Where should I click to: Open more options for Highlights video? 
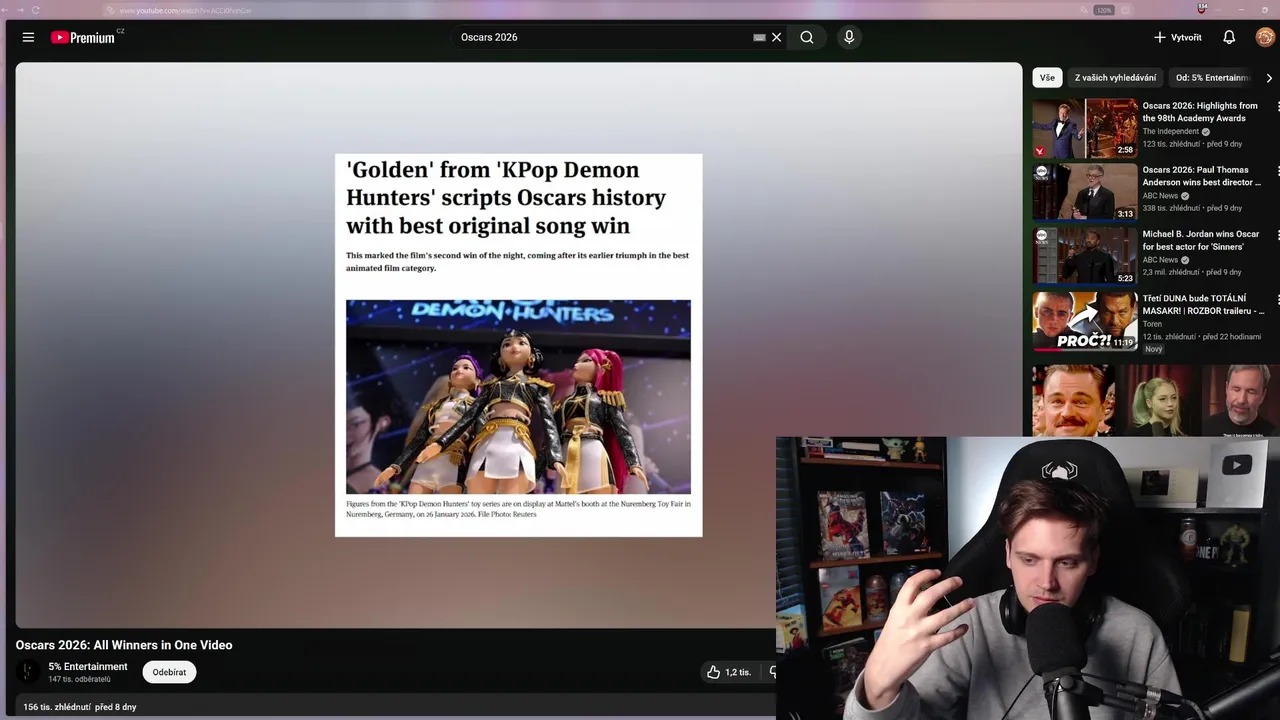pyautogui.click(x=1277, y=106)
